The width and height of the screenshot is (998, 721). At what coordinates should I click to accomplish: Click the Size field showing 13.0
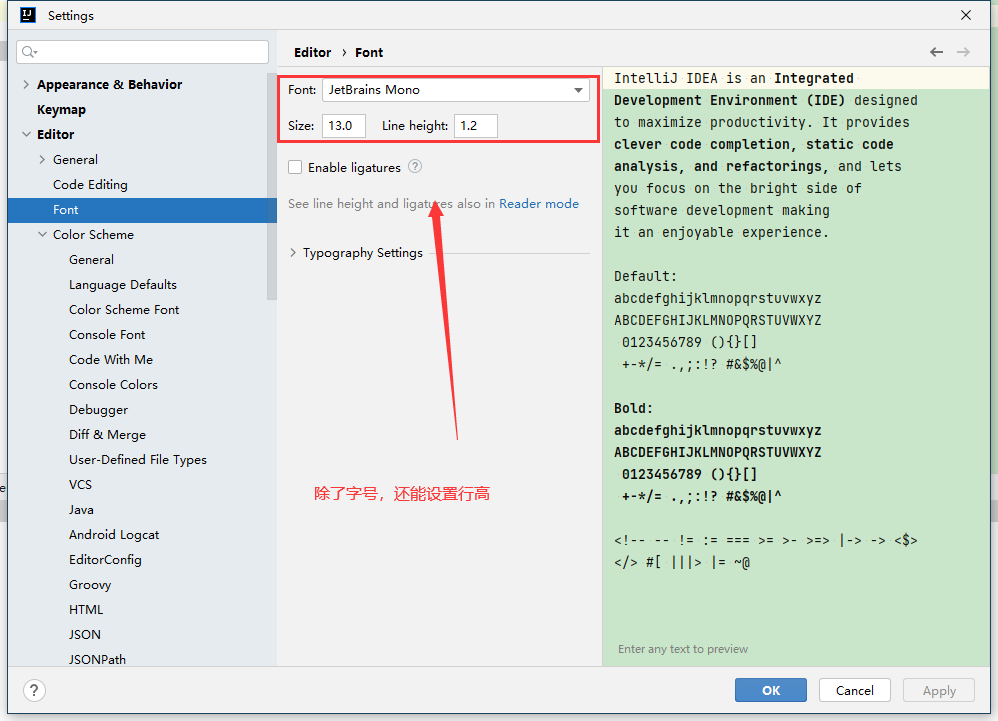point(344,126)
